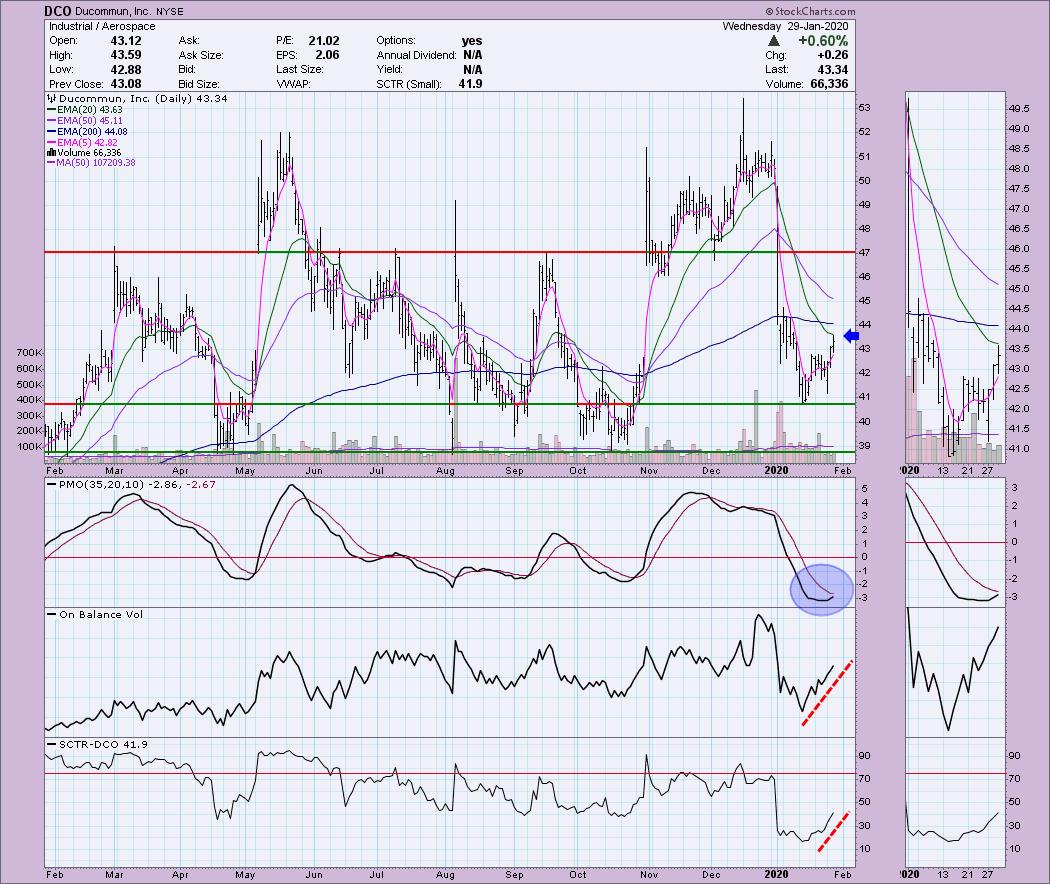Select the MA(50) 107209.38 legend entry
Image resolution: width=1050 pixels, height=884 pixels.
tap(91, 163)
